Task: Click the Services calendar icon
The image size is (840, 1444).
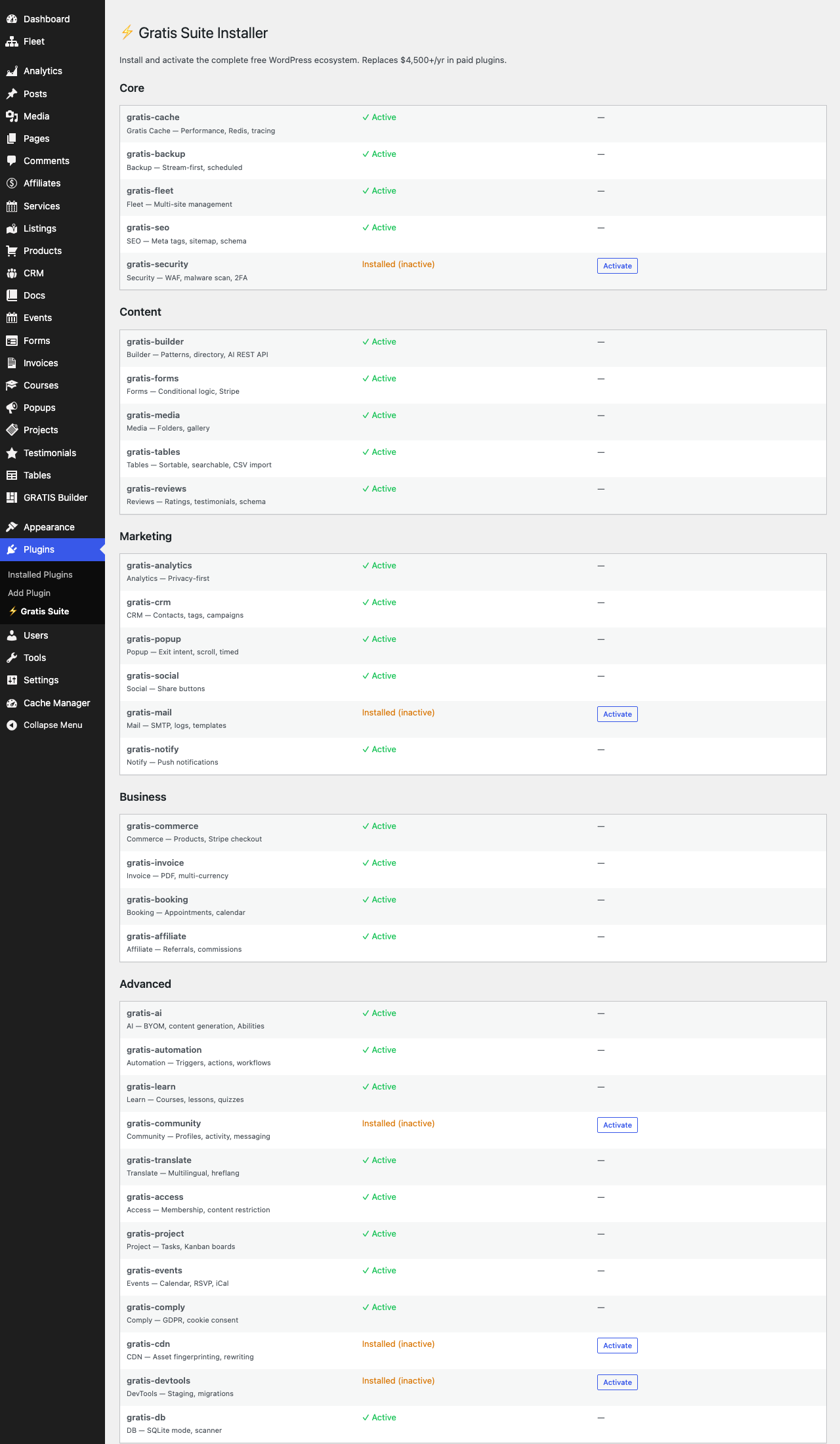Action: click(12, 206)
